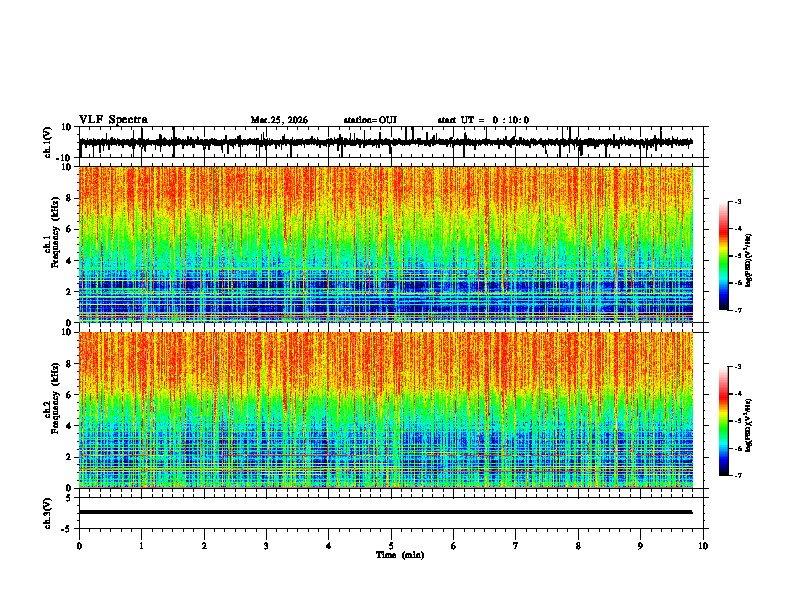Click the -7 value on ch.2 colorbar
Viewport: 792px width, 612px height.
[737, 475]
